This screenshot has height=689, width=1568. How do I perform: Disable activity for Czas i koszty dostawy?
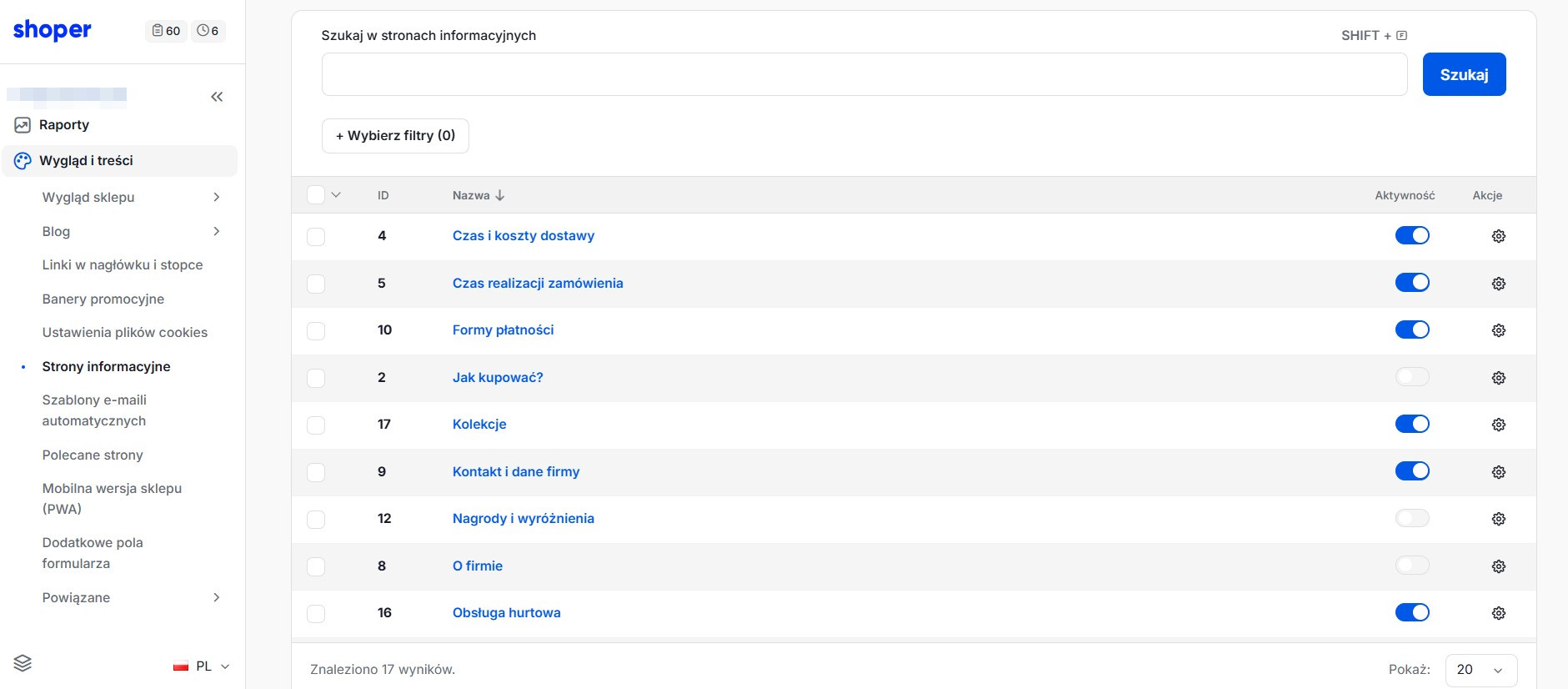coord(1412,235)
